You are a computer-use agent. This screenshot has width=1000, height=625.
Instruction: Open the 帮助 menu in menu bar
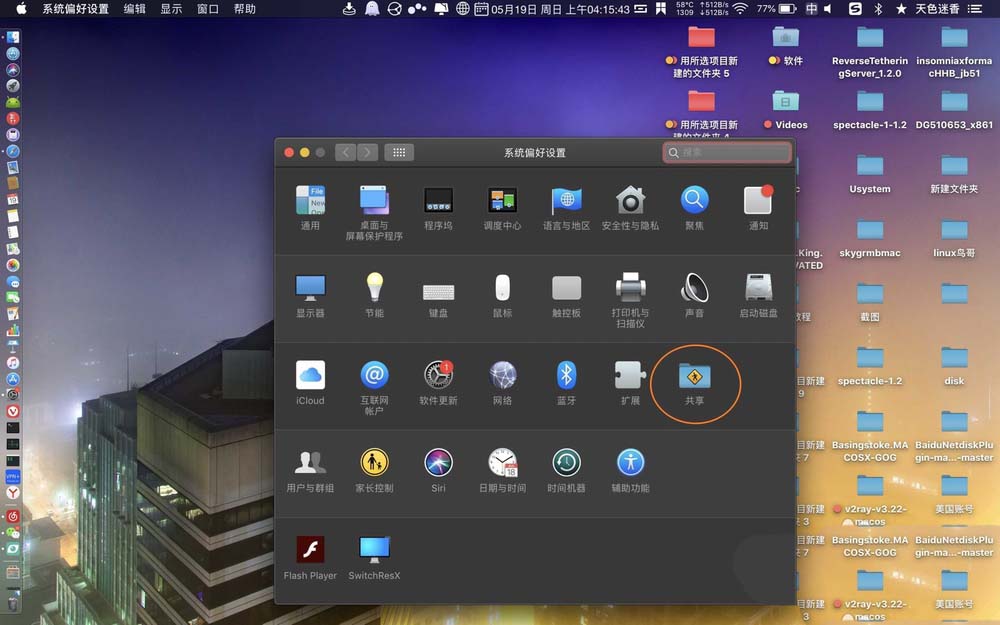coord(245,9)
